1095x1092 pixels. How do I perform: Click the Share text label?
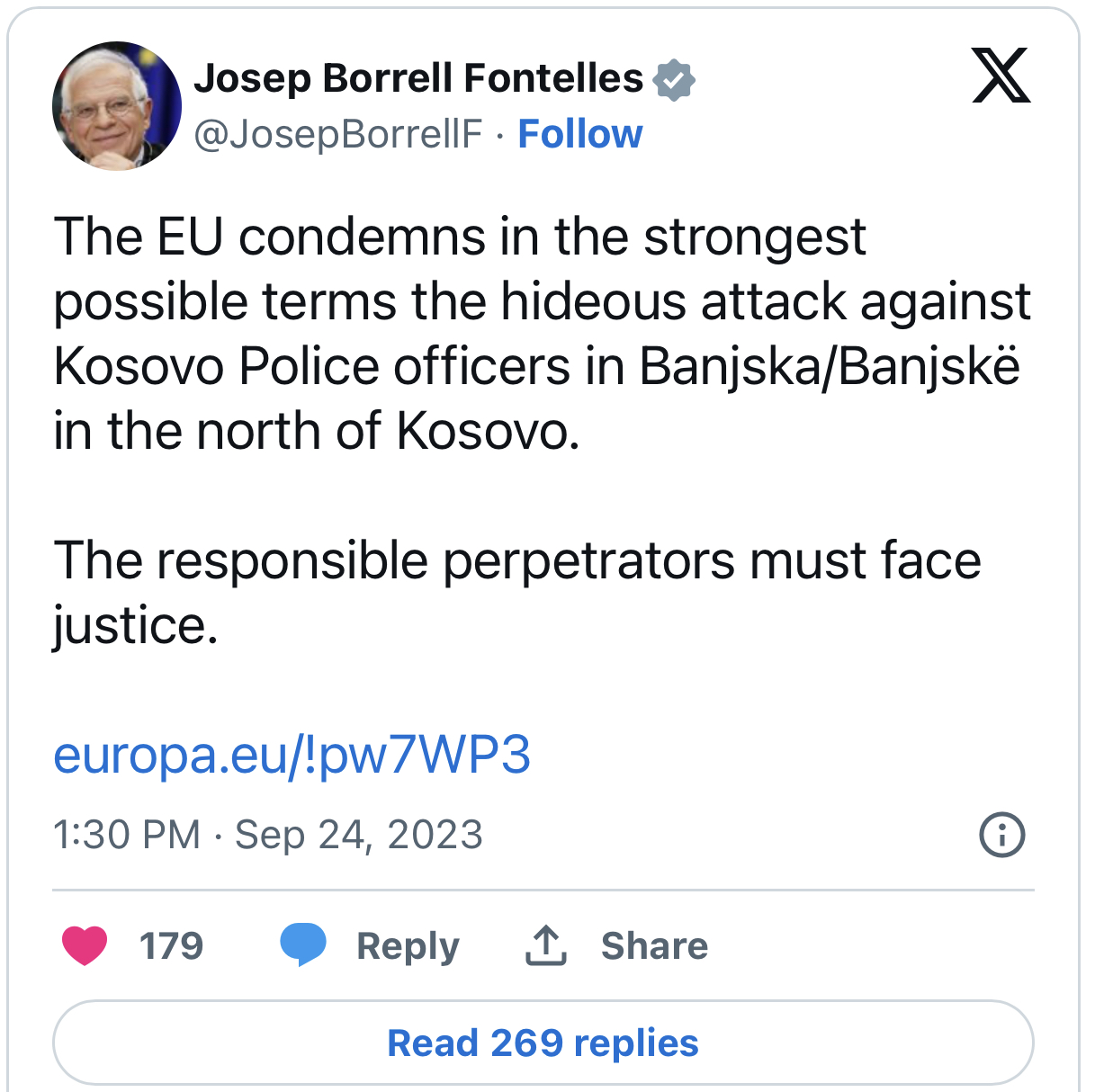pos(654,946)
